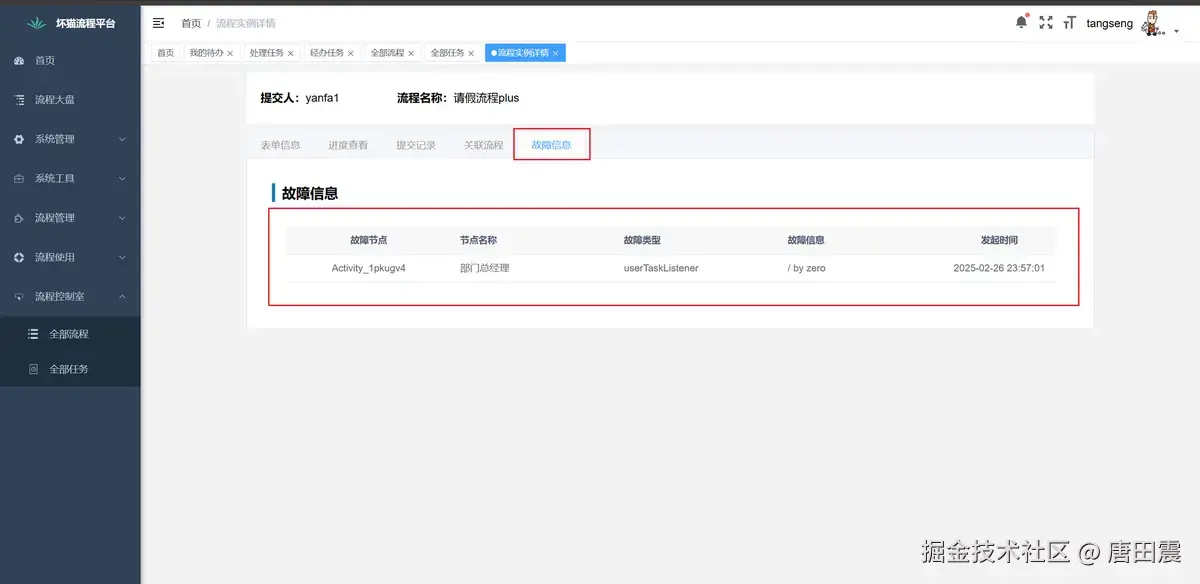
Task: Click the 全部流程 list icon
Action: [x=33, y=334]
